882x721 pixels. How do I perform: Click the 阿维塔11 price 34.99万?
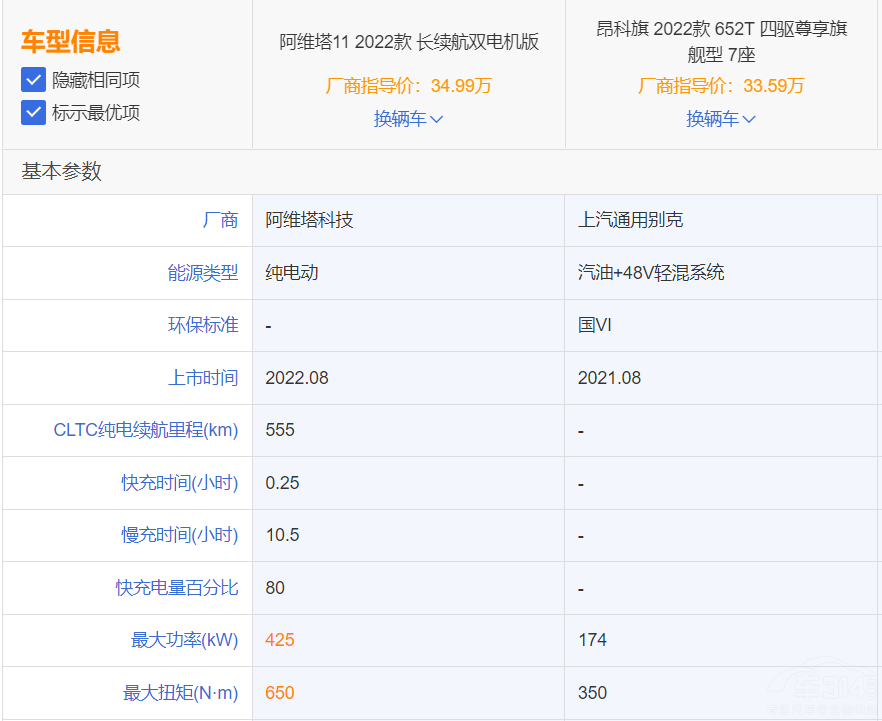[x=461, y=86]
